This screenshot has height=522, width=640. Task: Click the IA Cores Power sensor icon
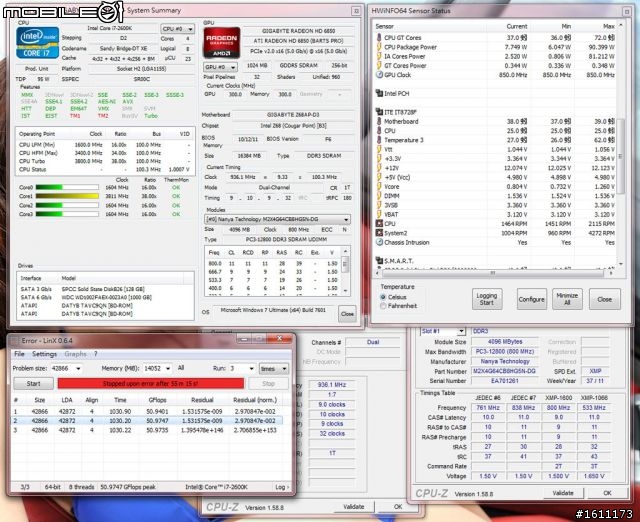379,56
